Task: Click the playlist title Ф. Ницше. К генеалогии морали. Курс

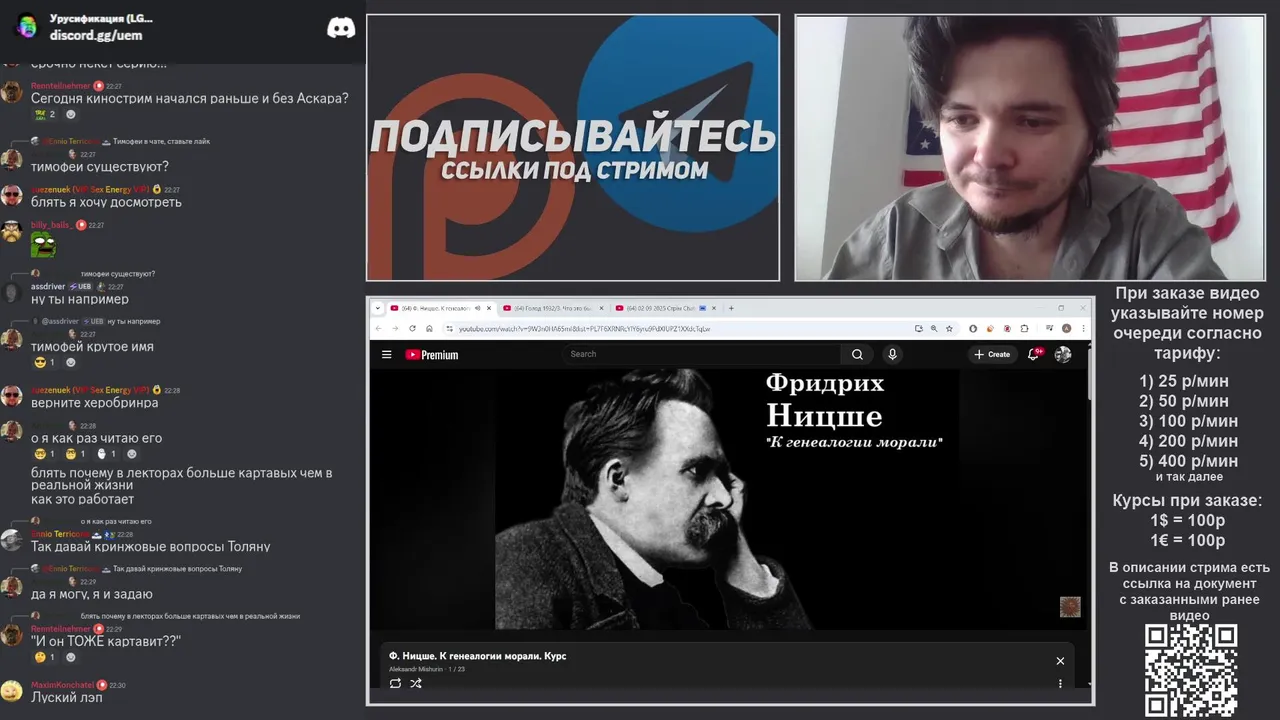Action: point(478,656)
